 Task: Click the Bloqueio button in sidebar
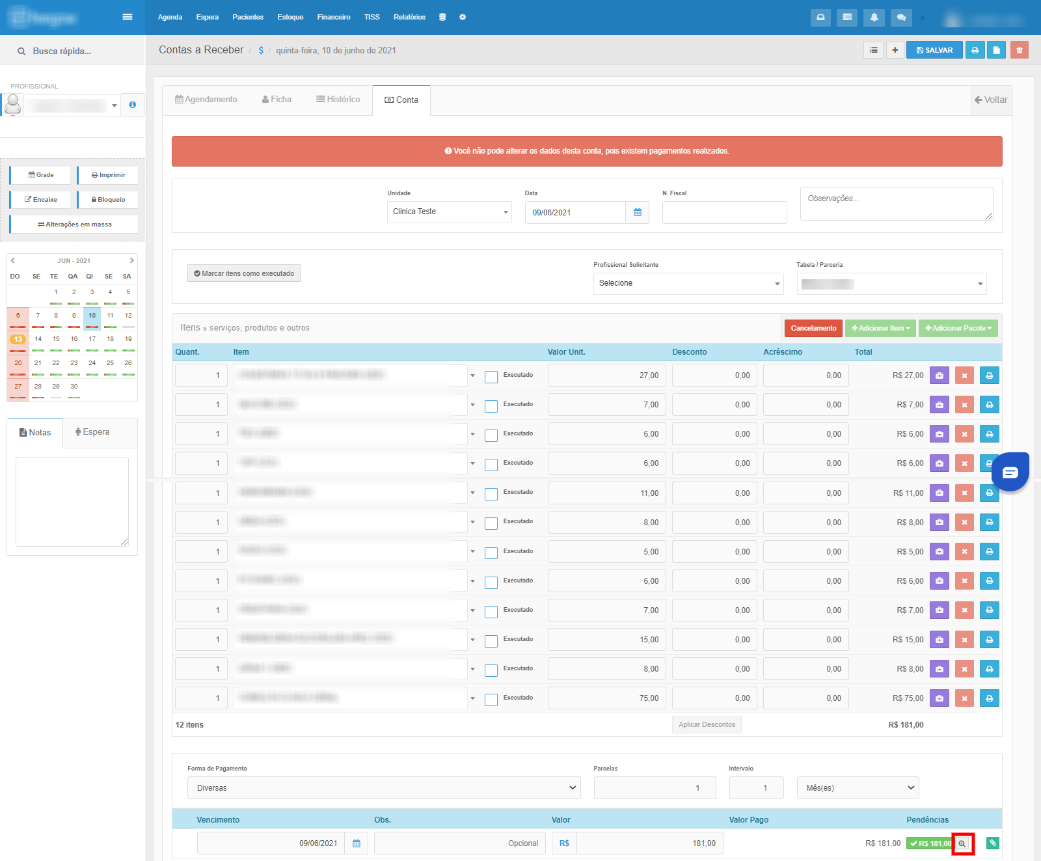pyautogui.click(x=108, y=200)
